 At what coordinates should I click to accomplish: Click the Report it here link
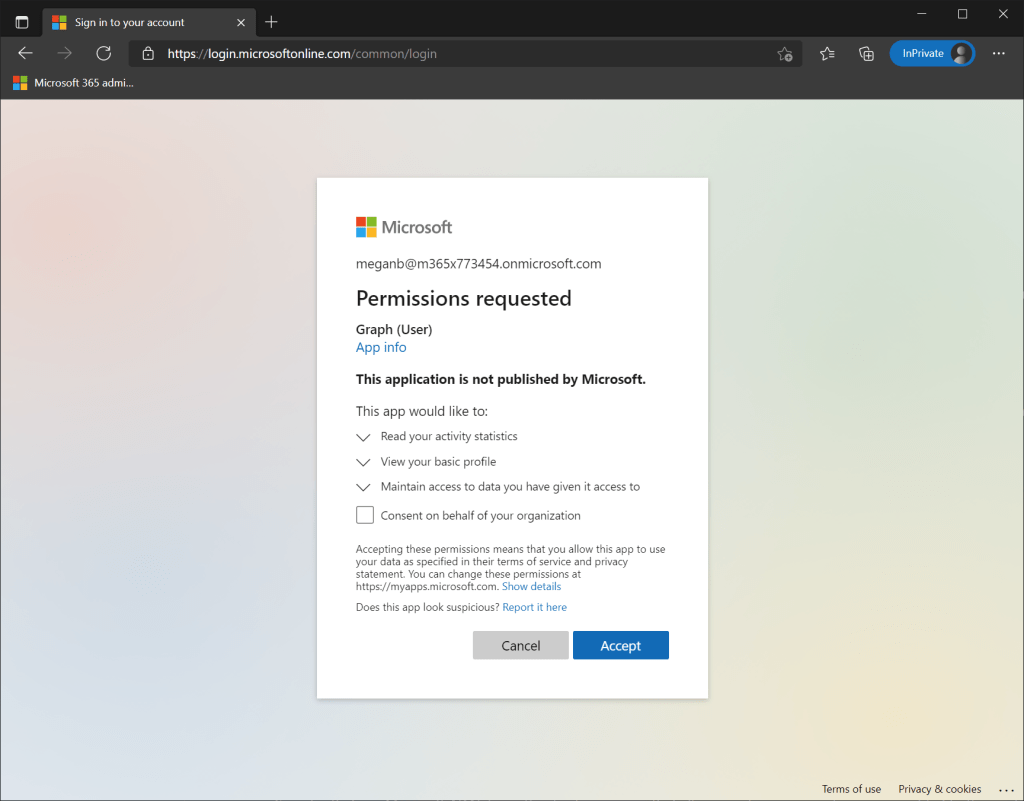coord(534,607)
